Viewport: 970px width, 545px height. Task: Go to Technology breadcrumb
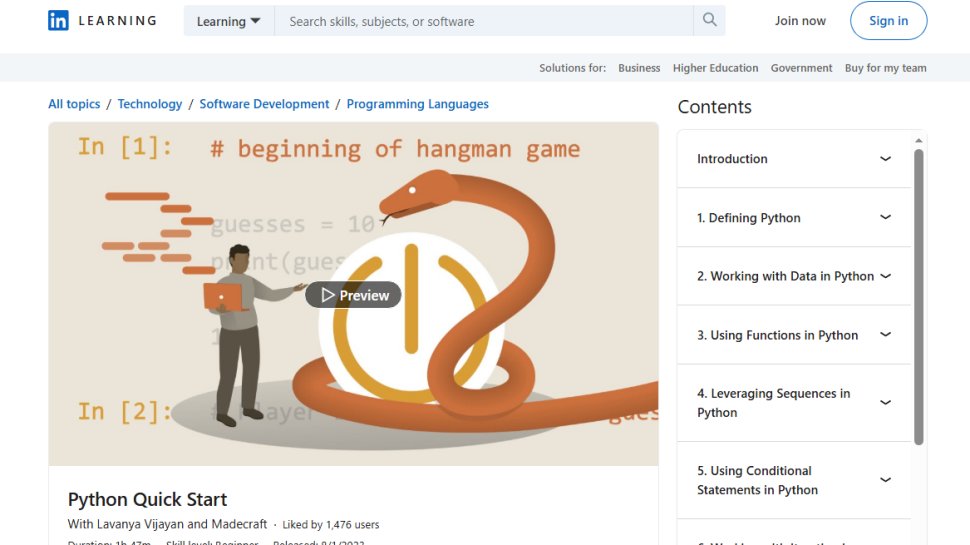150,104
